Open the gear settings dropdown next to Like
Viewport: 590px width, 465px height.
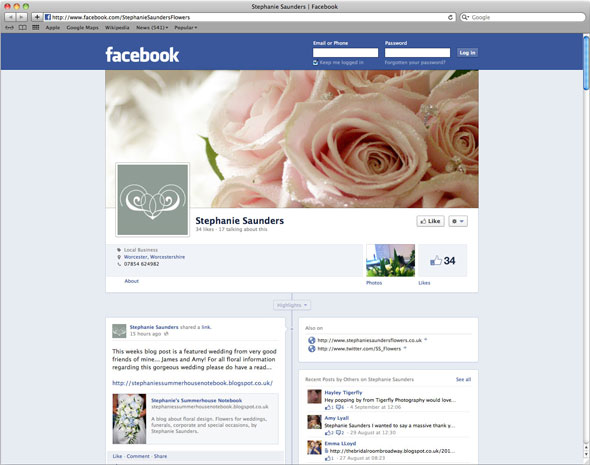pos(458,221)
